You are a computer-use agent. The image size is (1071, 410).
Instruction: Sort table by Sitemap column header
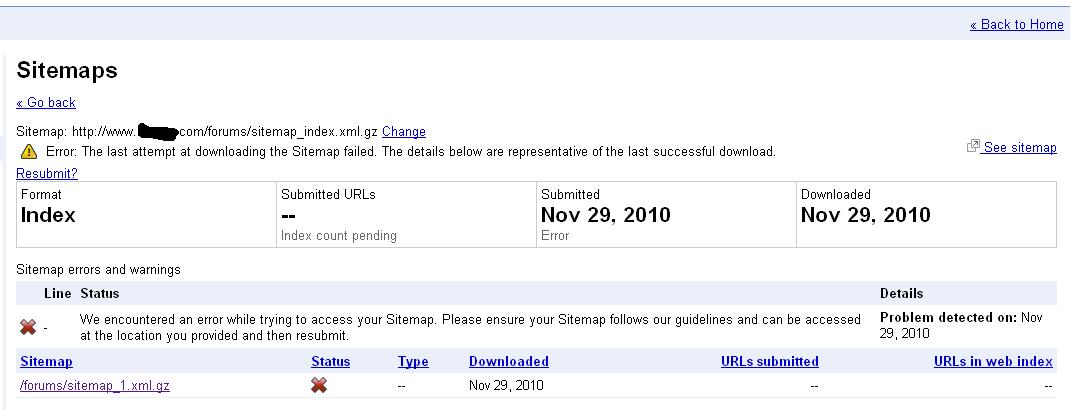click(46, 361)
